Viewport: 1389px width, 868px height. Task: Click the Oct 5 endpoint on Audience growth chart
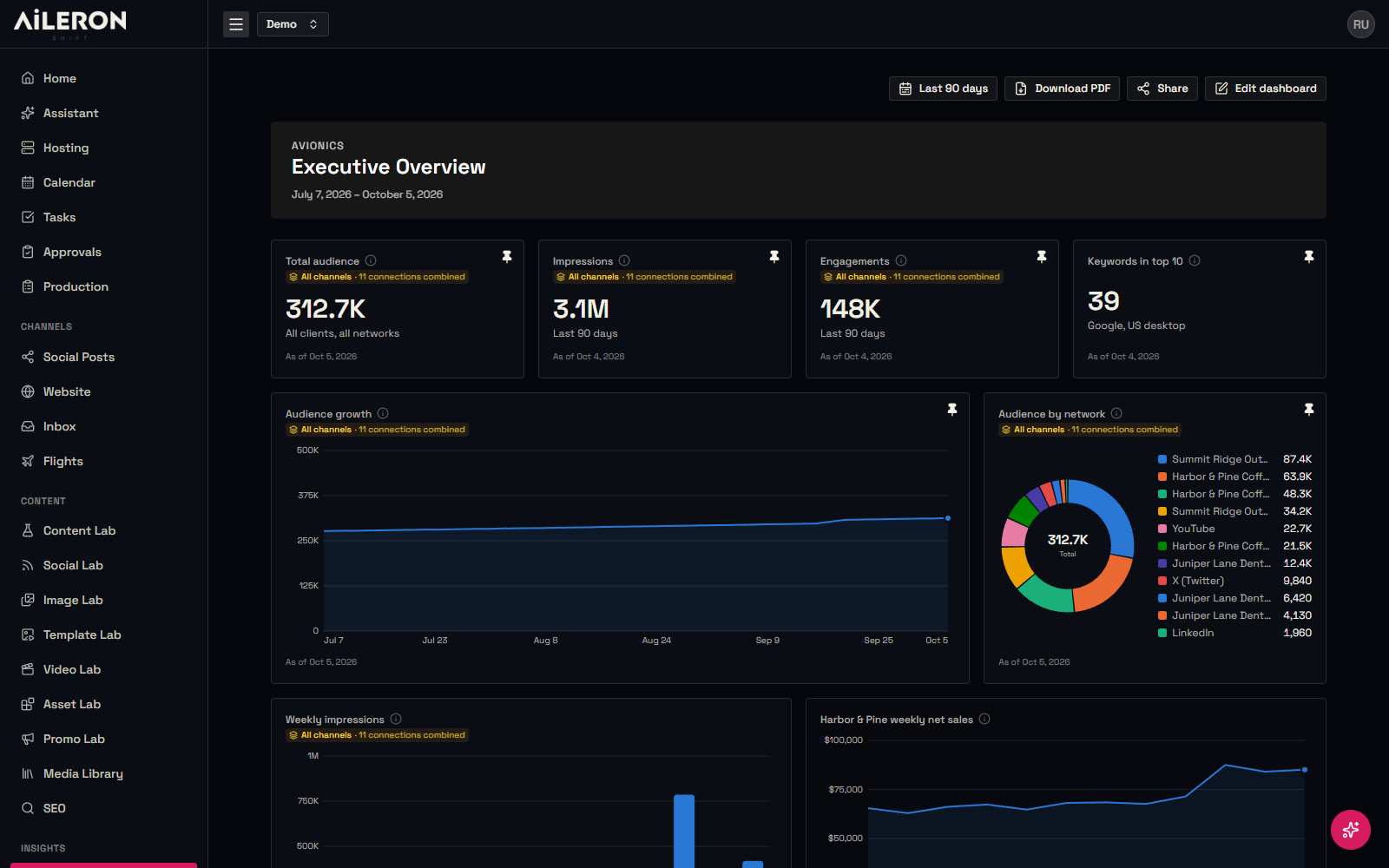tap(948, 518)
